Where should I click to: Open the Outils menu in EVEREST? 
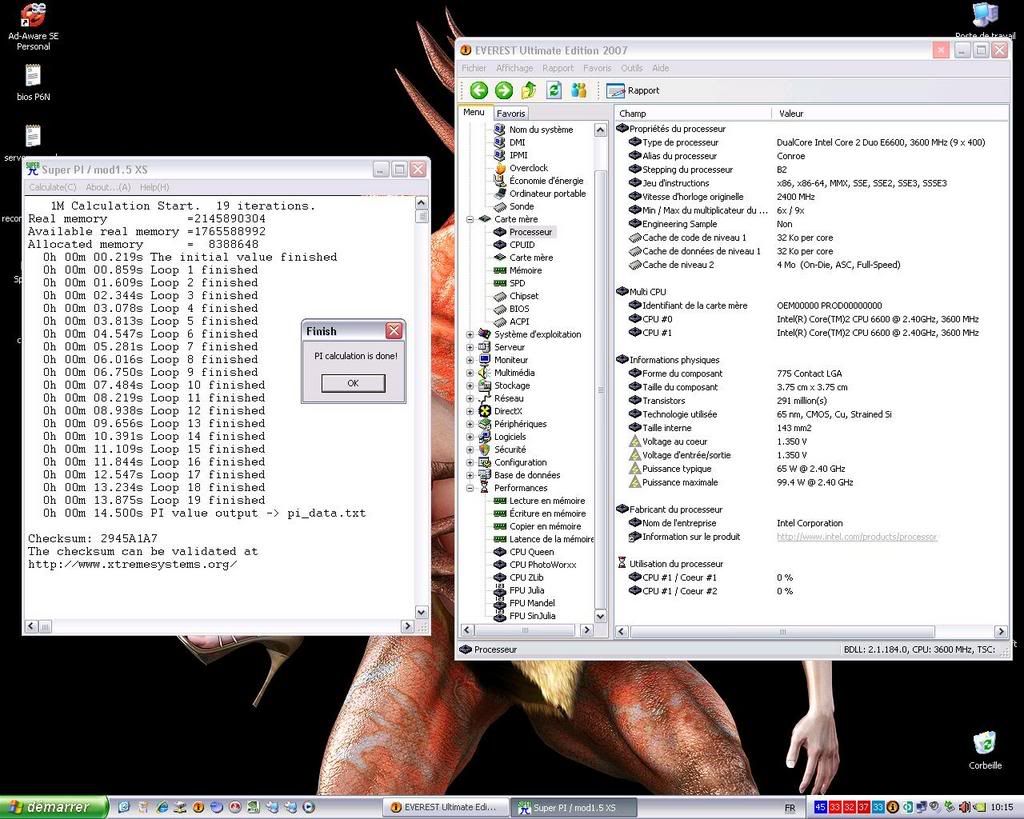631,68
